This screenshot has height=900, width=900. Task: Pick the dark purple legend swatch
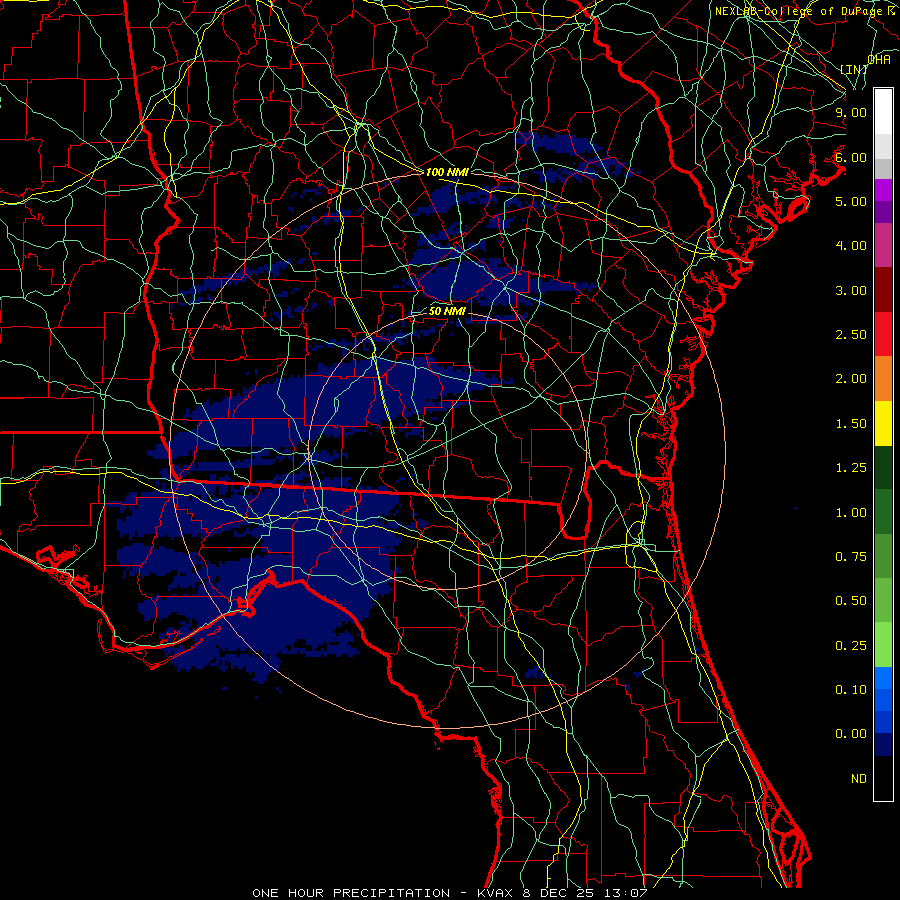click(883, 212)
